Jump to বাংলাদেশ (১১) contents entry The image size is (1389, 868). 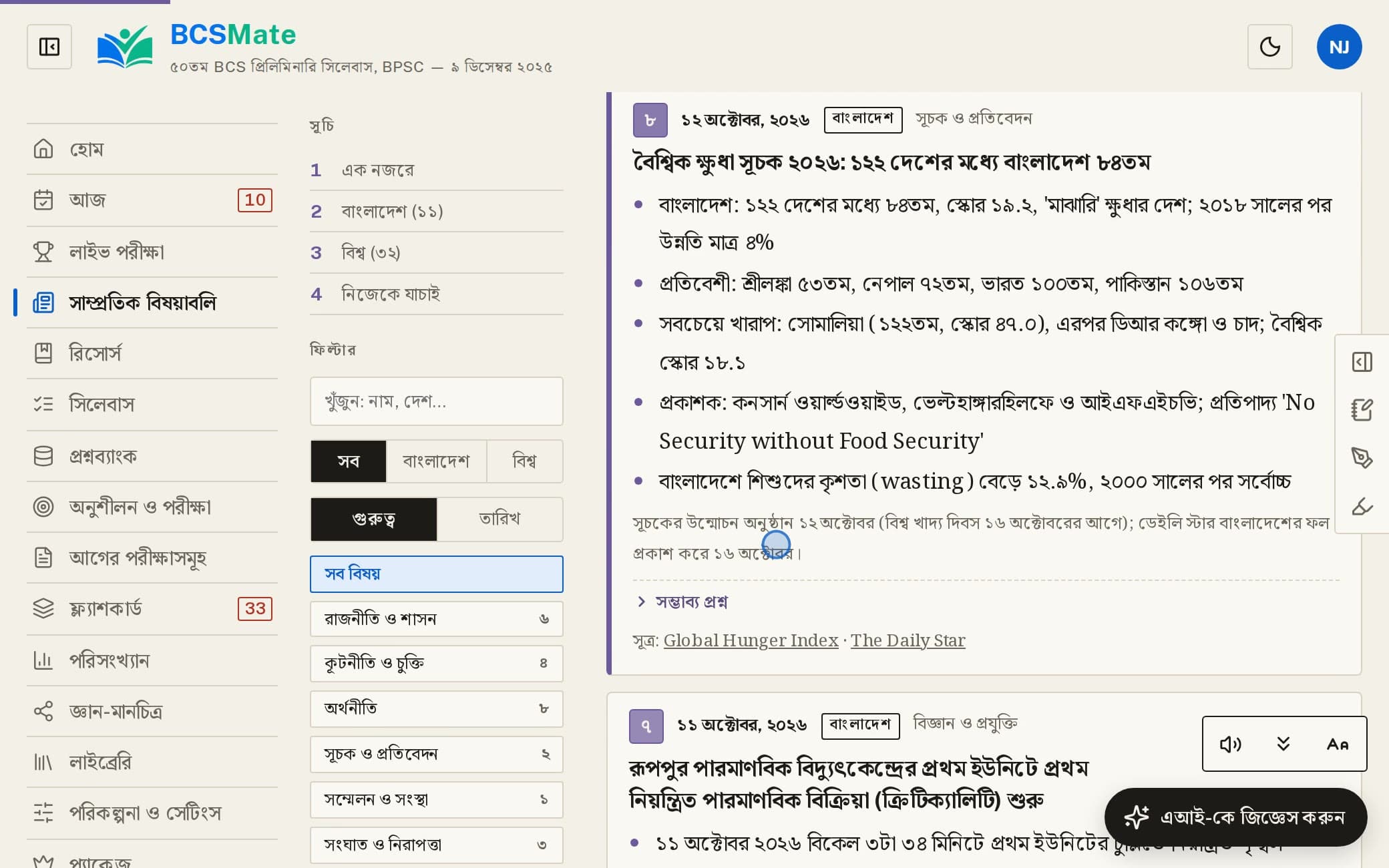(x=437, y=211)
